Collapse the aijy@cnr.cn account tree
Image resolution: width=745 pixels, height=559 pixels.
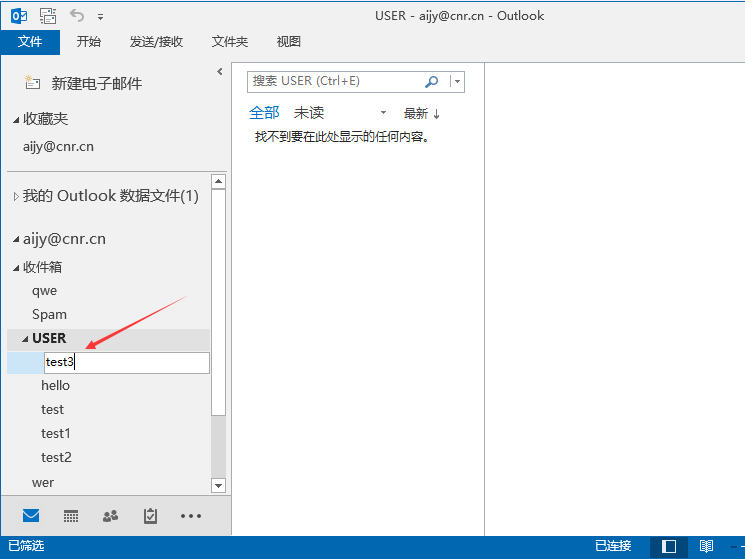16,240
